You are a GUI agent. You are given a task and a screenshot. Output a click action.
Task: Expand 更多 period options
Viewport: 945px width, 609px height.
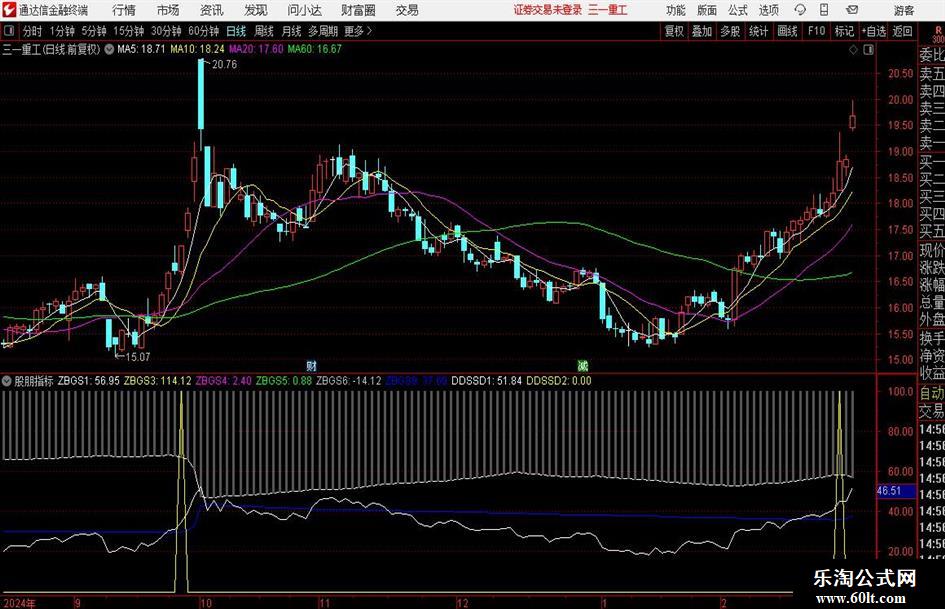[x=358, y=31]
